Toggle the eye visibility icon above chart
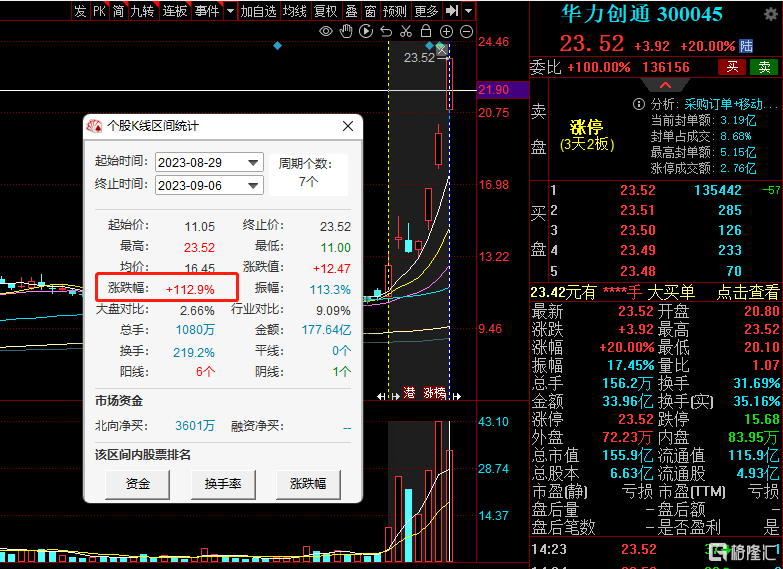This screenshot has height=569, width=783. (326, 31)
